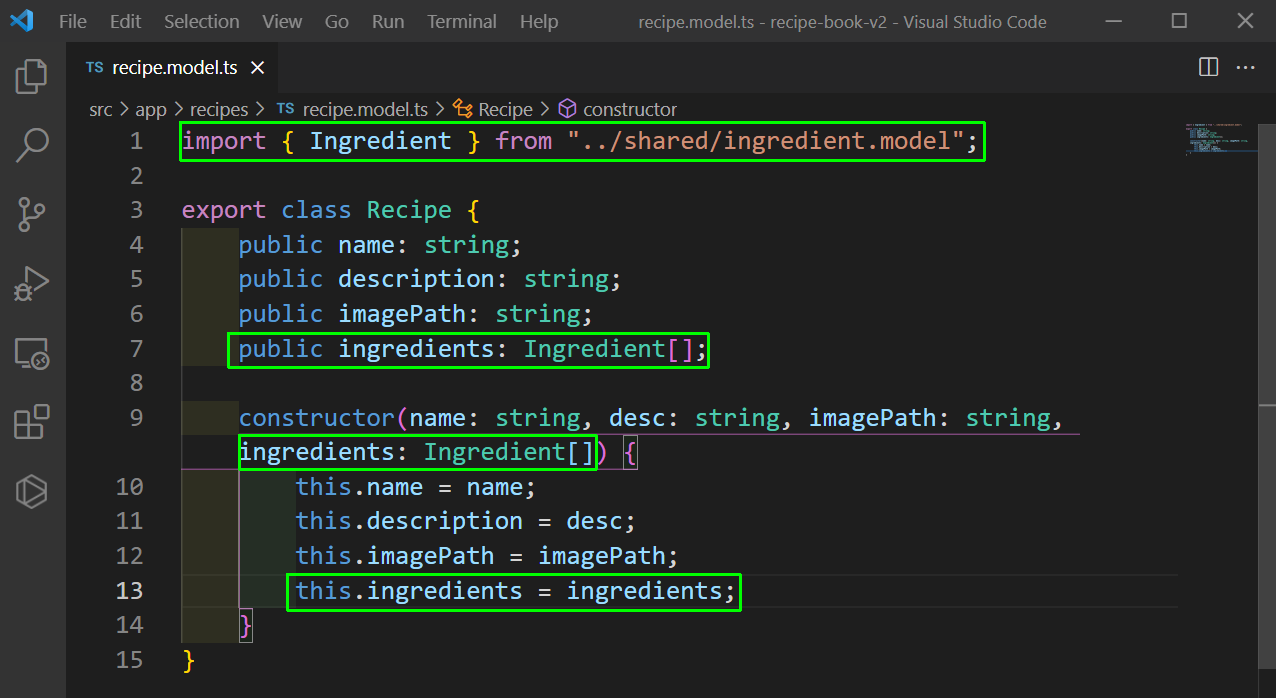This screenshot has width=1276, height=698.
Task: Click line number 1 in the gutter
Action: click(136, 141)
